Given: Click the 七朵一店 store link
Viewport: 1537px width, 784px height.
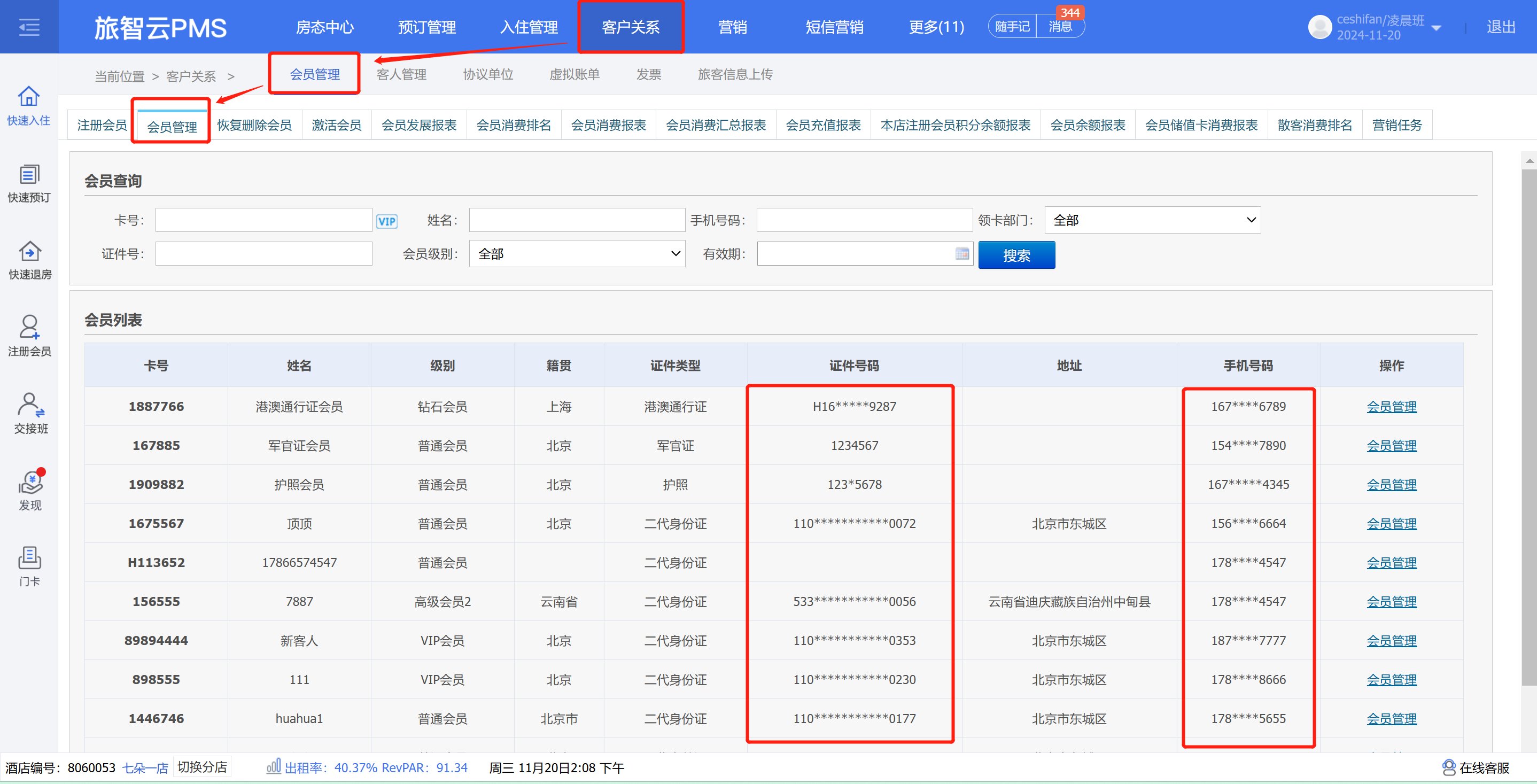Looking at the screenshot, I should click(145, 768).
